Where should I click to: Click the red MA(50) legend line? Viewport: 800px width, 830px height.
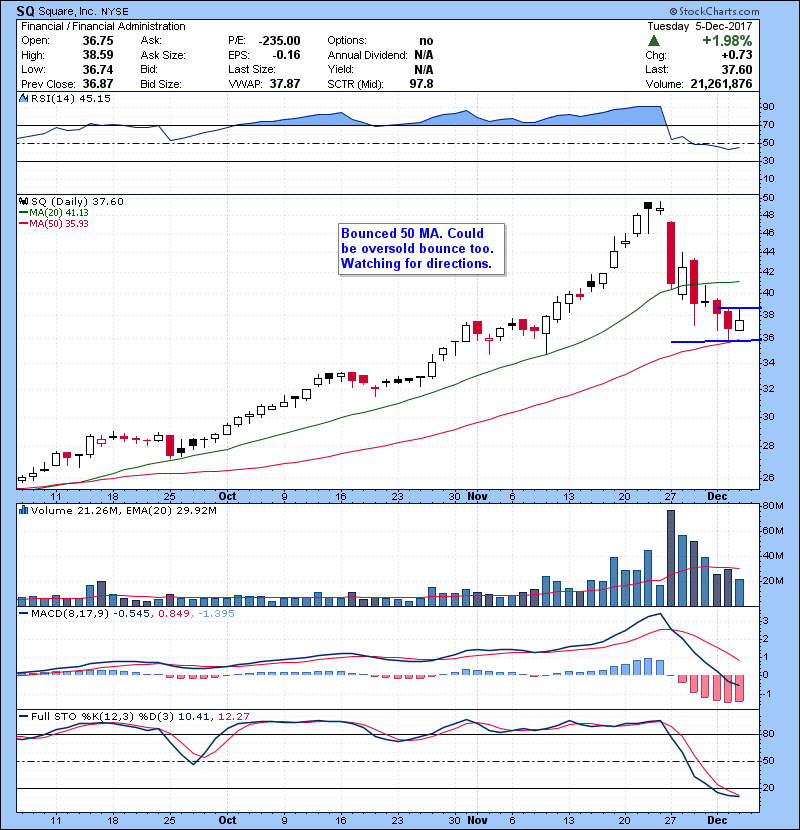click(x=24, y=223)
